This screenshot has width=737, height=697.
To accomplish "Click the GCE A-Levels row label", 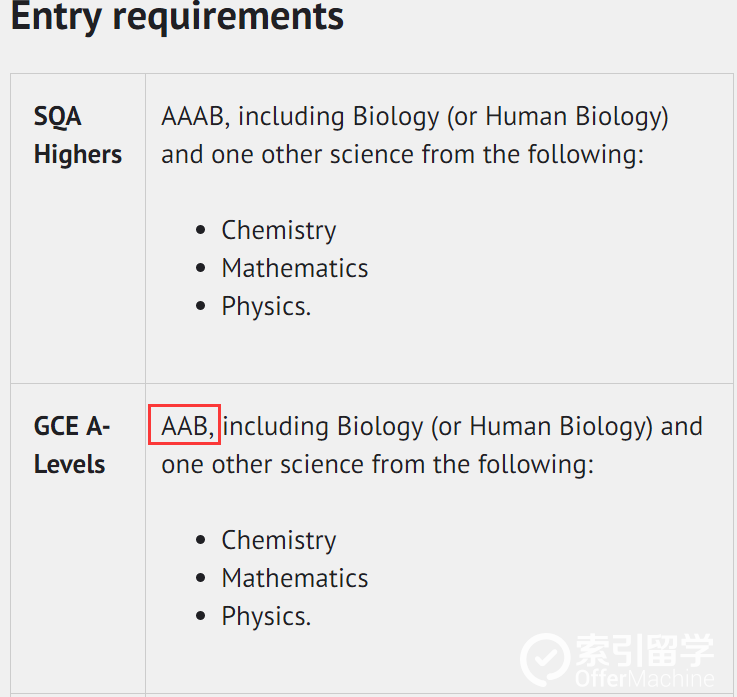I will pyautogui.click(x=72, y=445).
